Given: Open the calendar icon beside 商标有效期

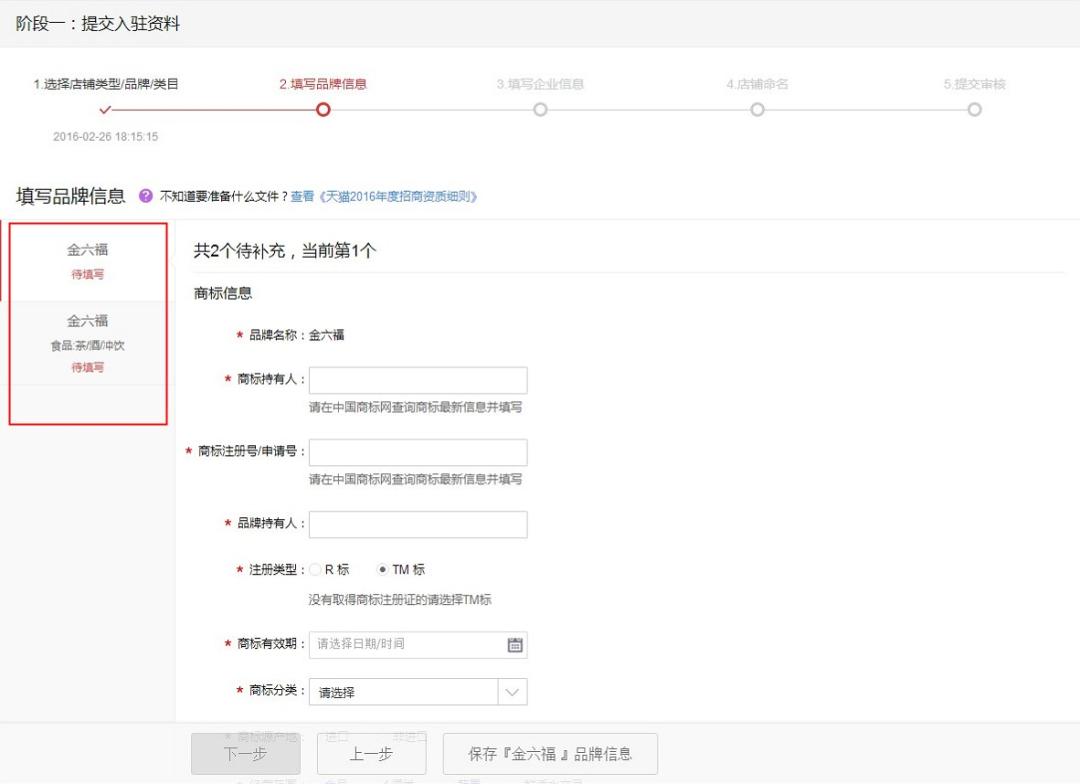Looking at the screenshot, I should click(514, 644).
